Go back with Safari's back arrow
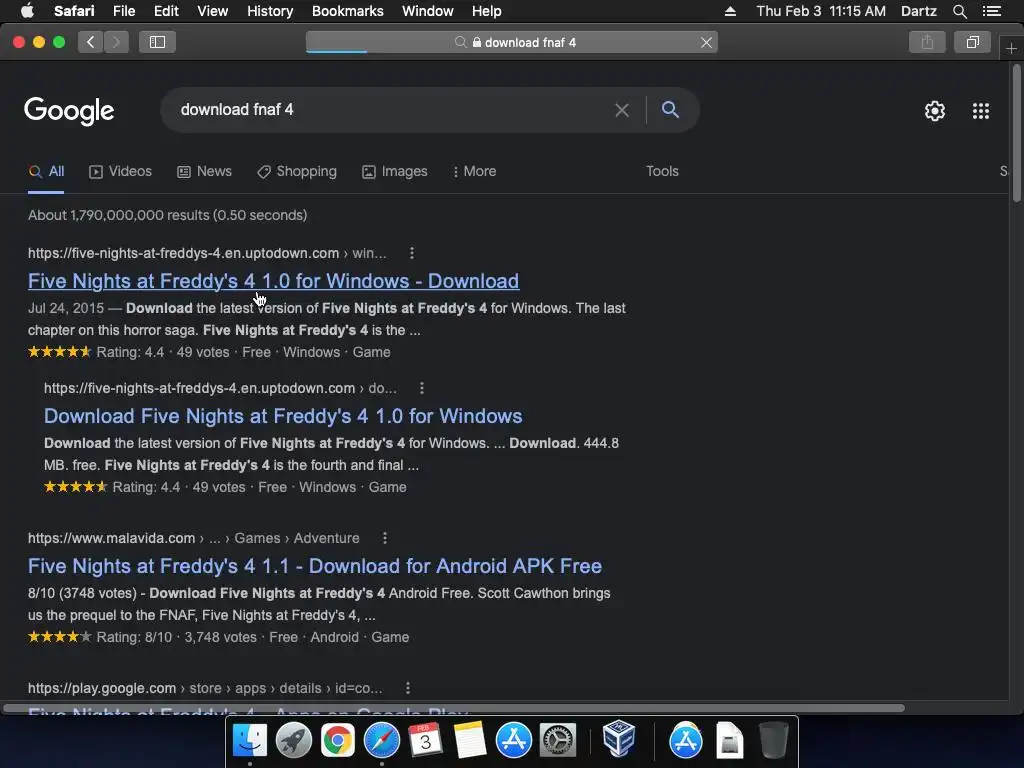This screenshot has height=768, width=1024. pos(91,42)
